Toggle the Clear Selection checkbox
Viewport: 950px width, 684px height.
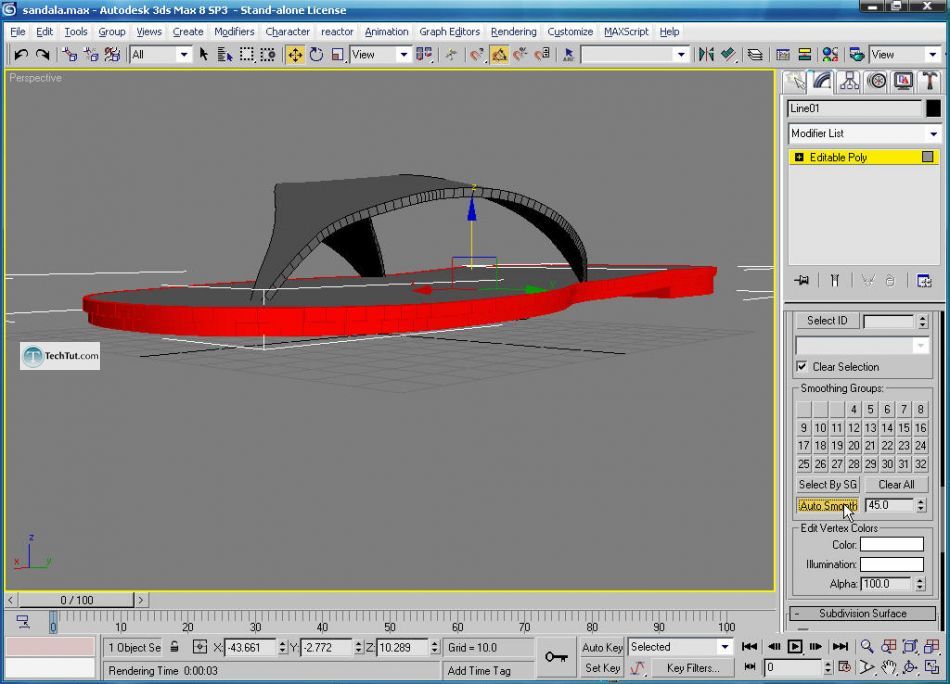click(x=802, y=367)
